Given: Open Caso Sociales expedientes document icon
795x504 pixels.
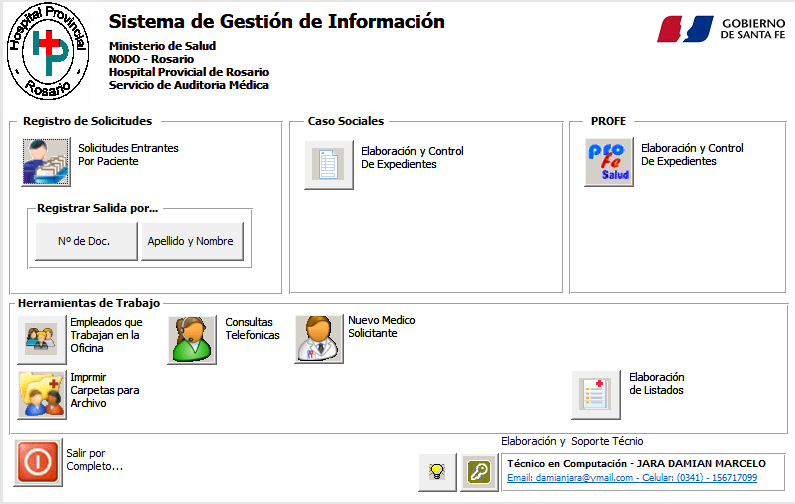Looking at the screenshot, I should pyautogui.click(x=329, y=165).
